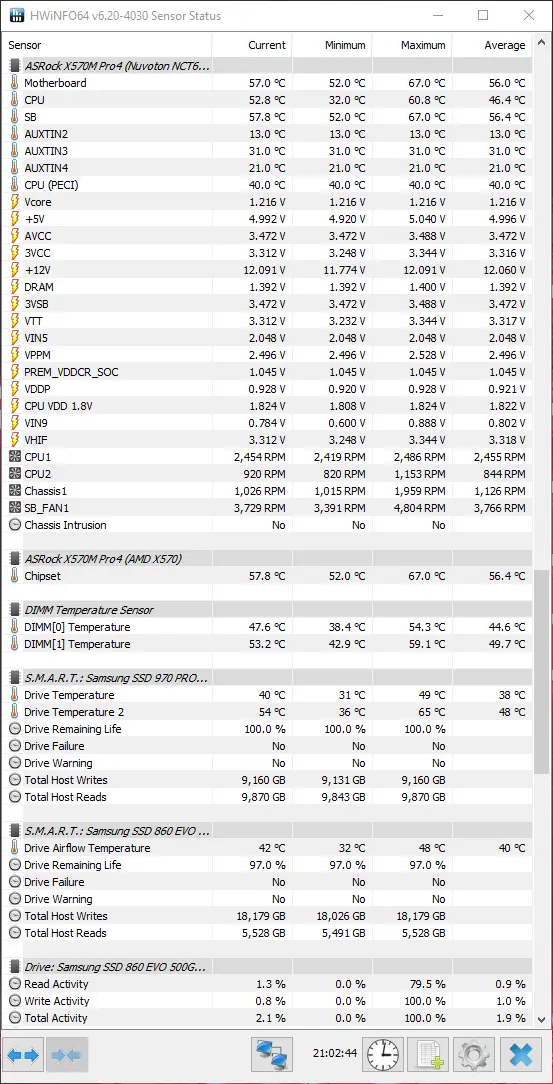
Task: Open the network remote monitoring icon
Action: pyautogui.click(x=272, y=1055)
